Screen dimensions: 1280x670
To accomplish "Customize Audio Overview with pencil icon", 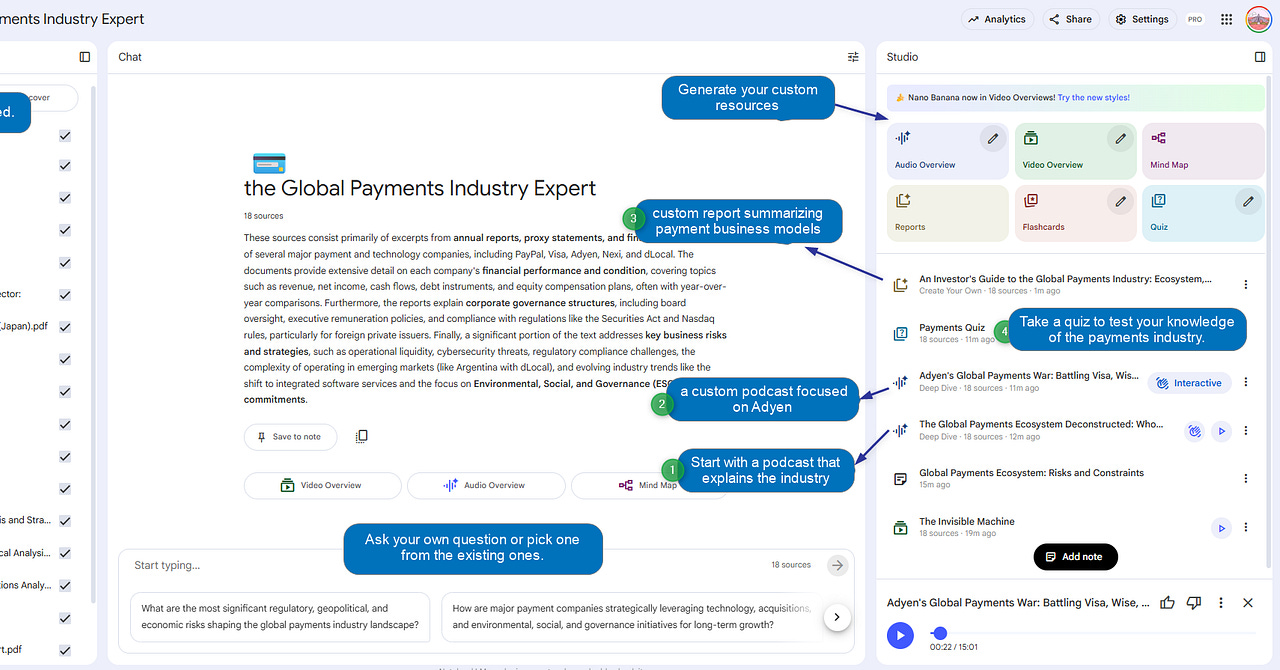I will pos(993,139).
